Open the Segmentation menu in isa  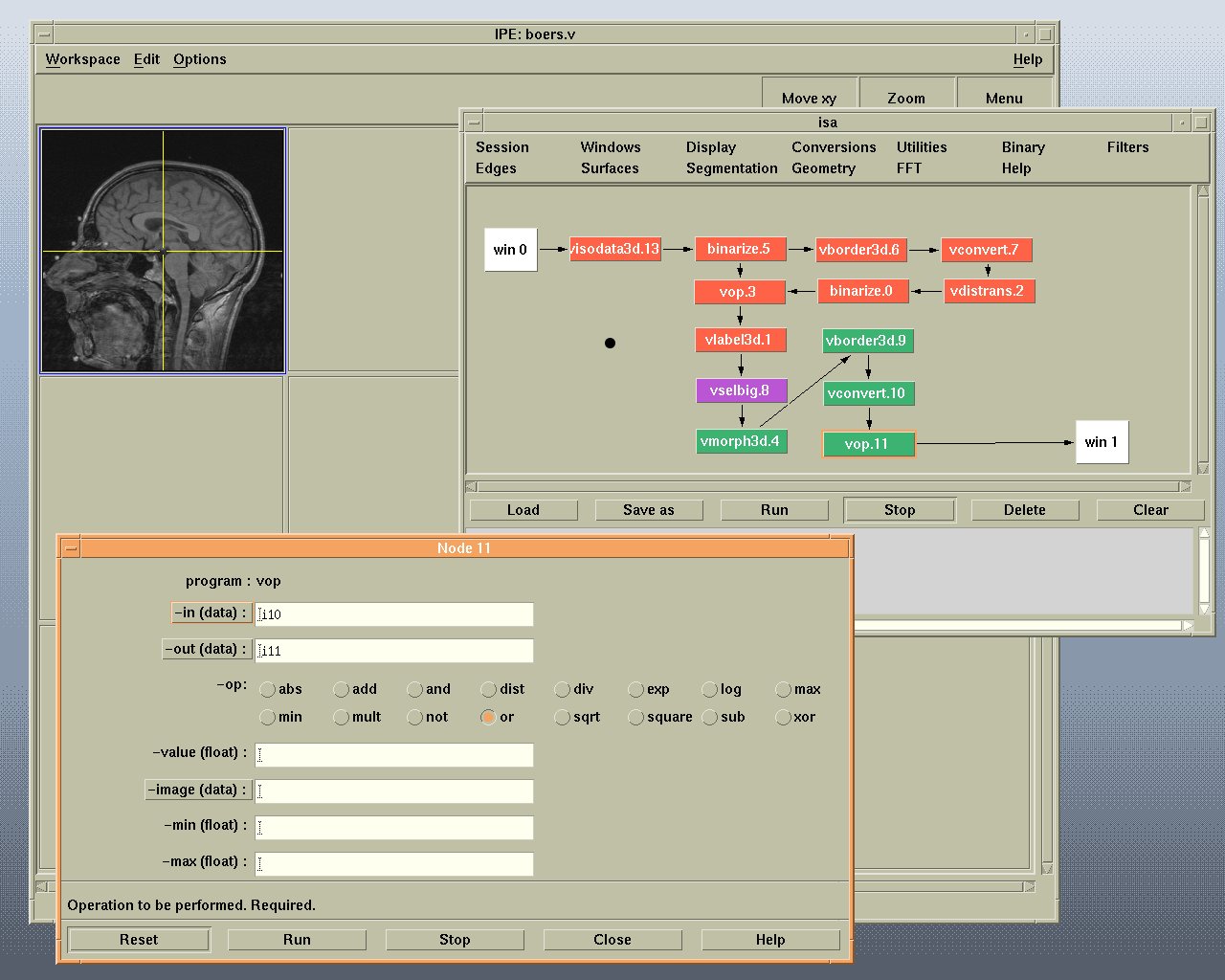731,168
